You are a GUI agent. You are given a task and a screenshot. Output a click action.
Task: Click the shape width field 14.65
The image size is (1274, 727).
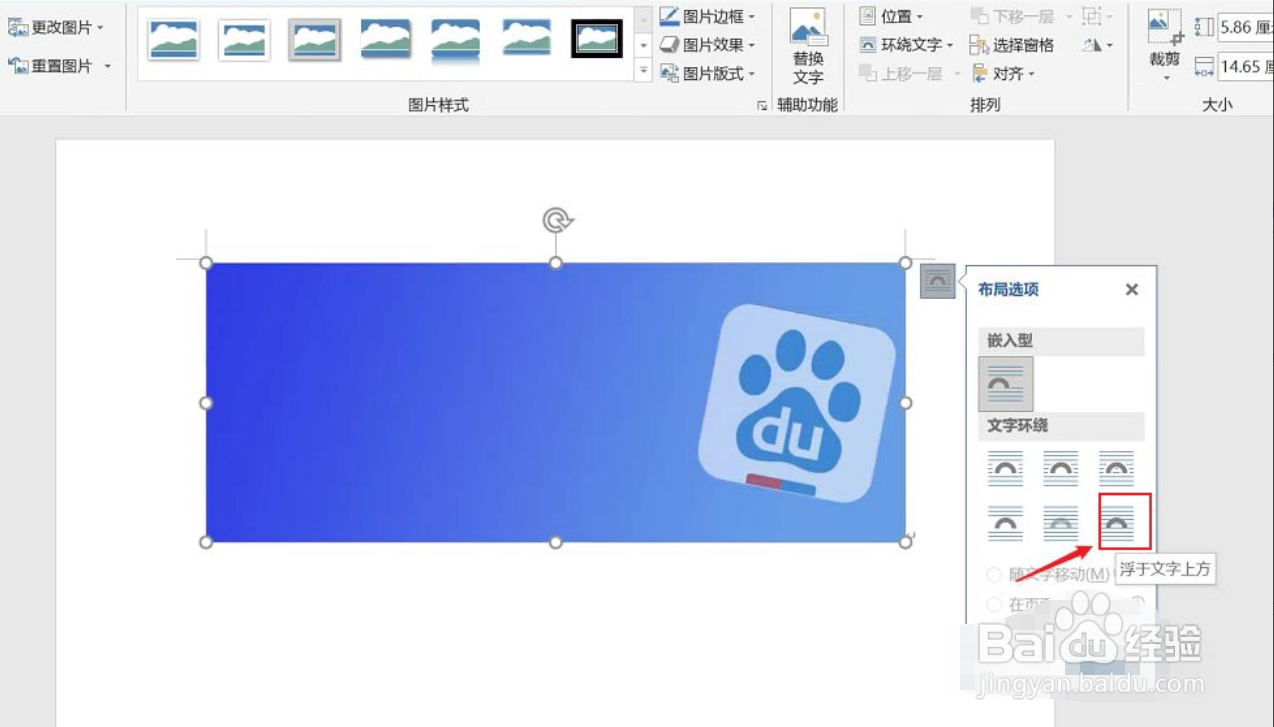point(1245,66)
